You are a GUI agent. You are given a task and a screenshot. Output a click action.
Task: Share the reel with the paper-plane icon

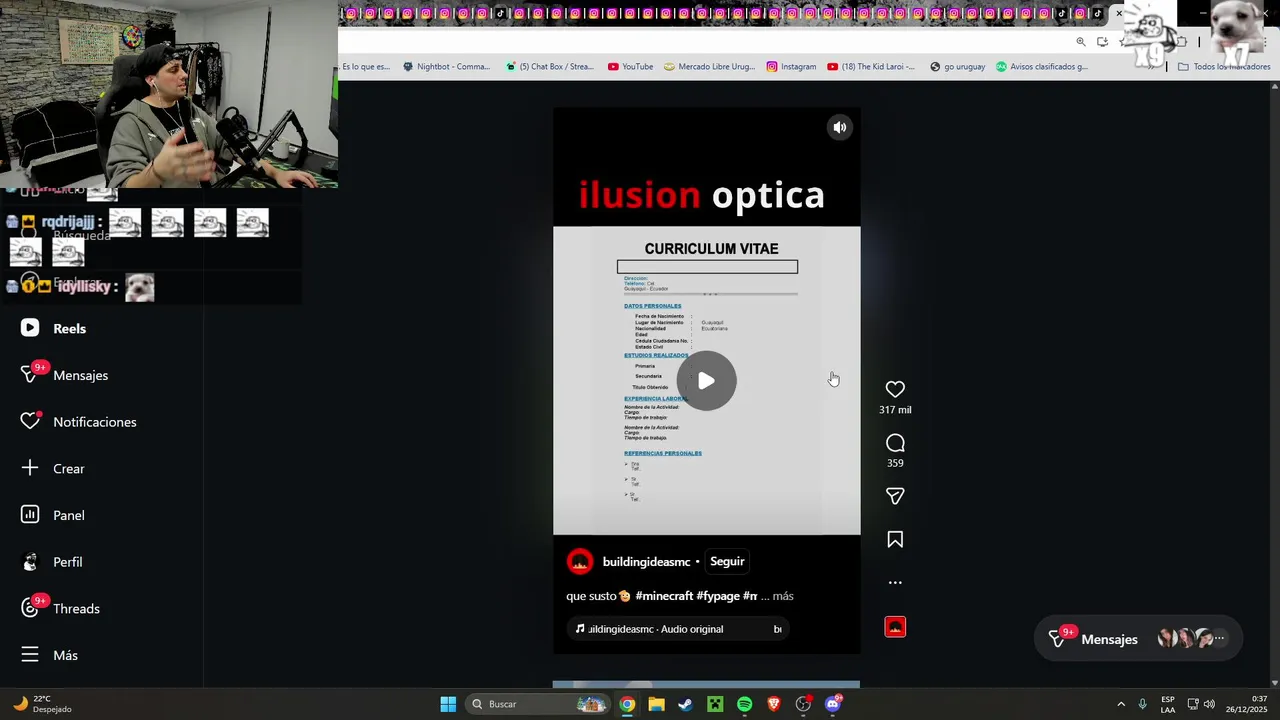click(895, 496)
